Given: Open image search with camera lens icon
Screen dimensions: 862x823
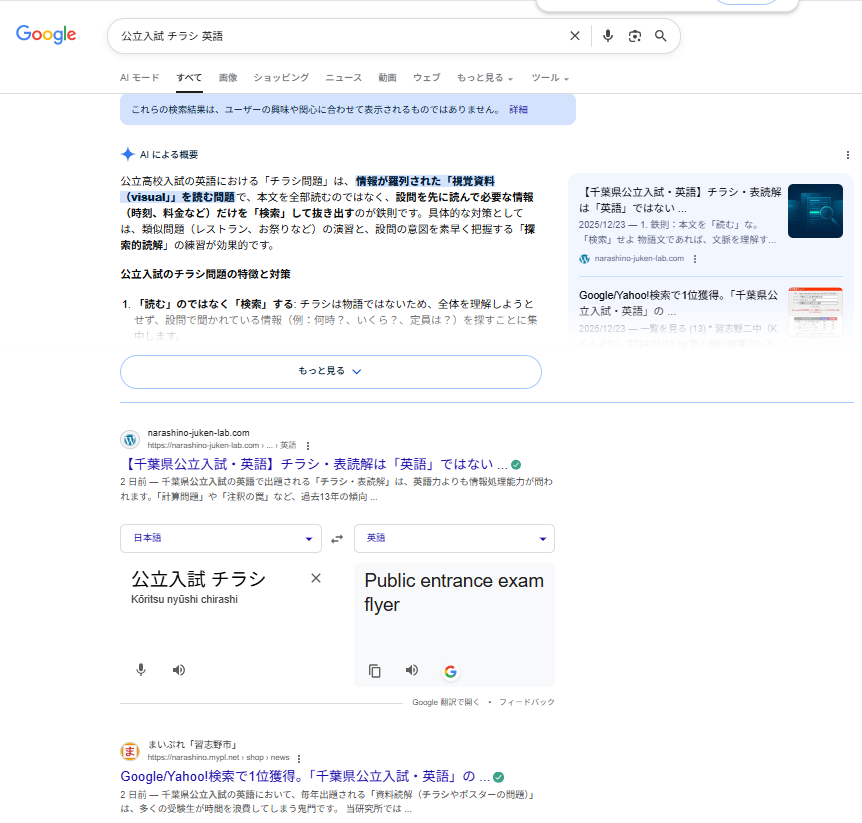Looking at the screenshot, I should pyautogui.click(x=634, y=36).
